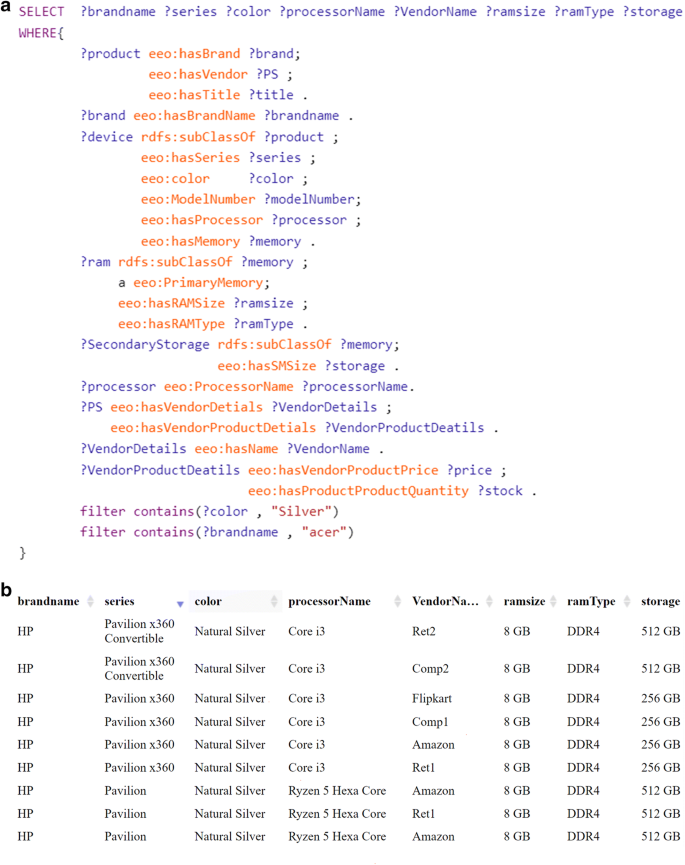Select the brandname column header

click(x=49, y=601)
